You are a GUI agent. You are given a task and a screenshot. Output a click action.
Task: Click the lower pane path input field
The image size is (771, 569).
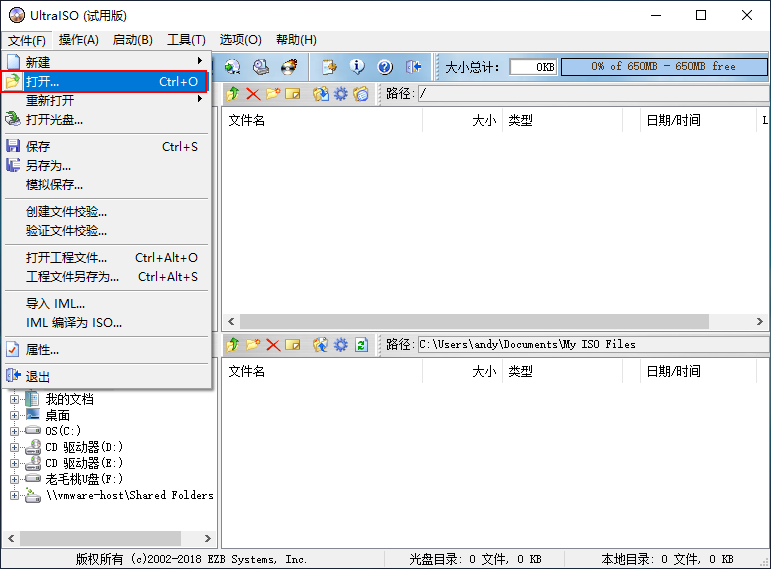click(590, 344)
